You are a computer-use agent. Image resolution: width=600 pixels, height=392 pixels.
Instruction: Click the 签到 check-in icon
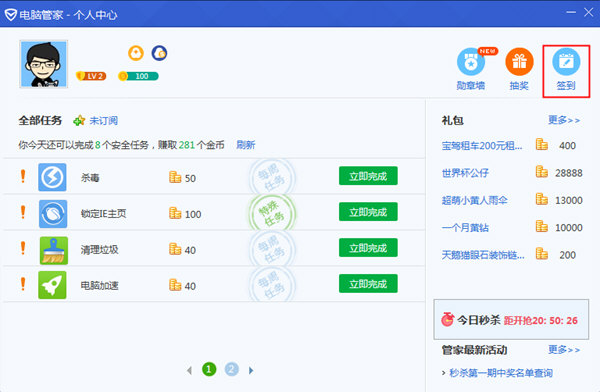(x=566, y=62)
